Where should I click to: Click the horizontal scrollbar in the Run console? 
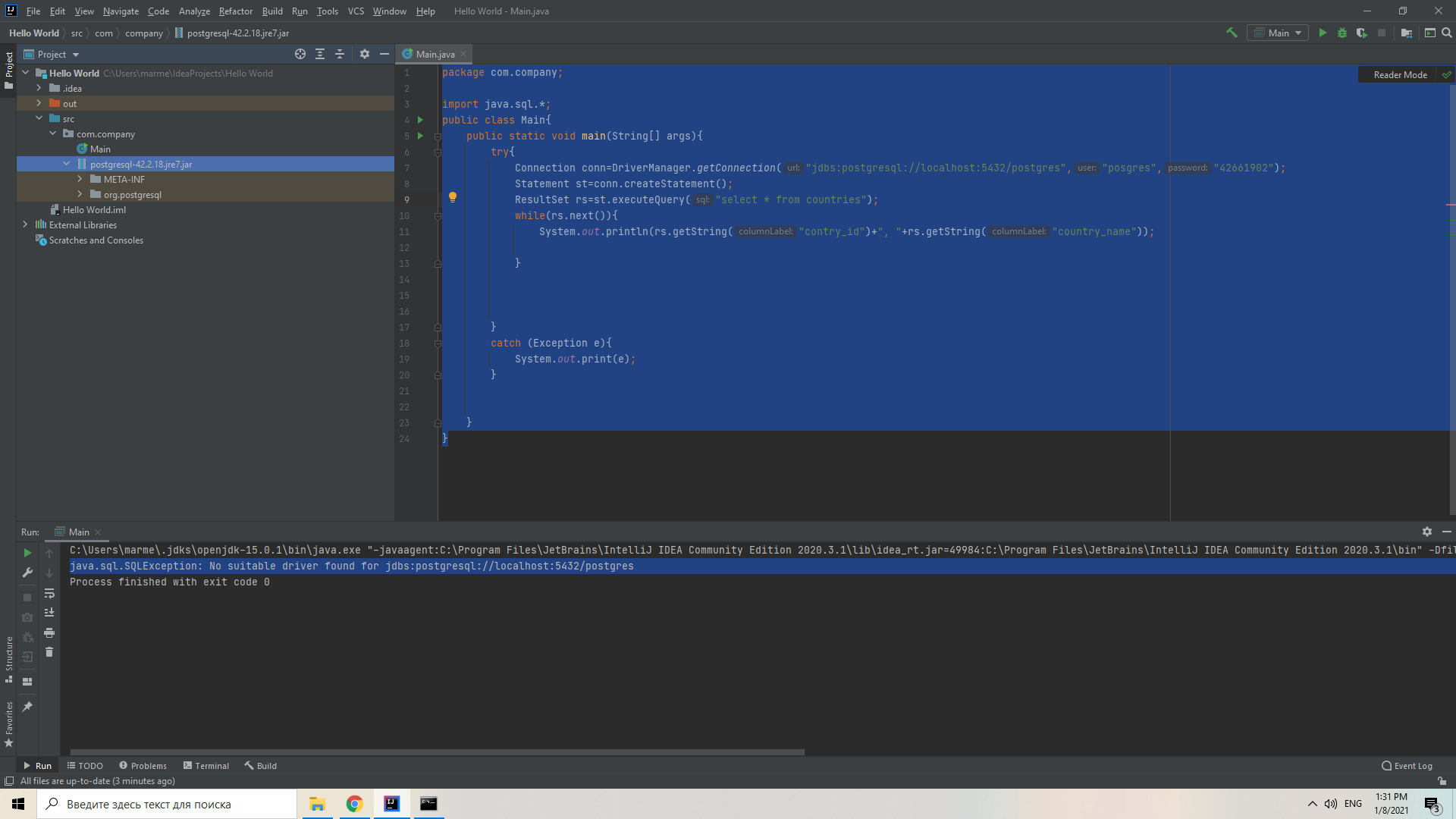[437, 752]
